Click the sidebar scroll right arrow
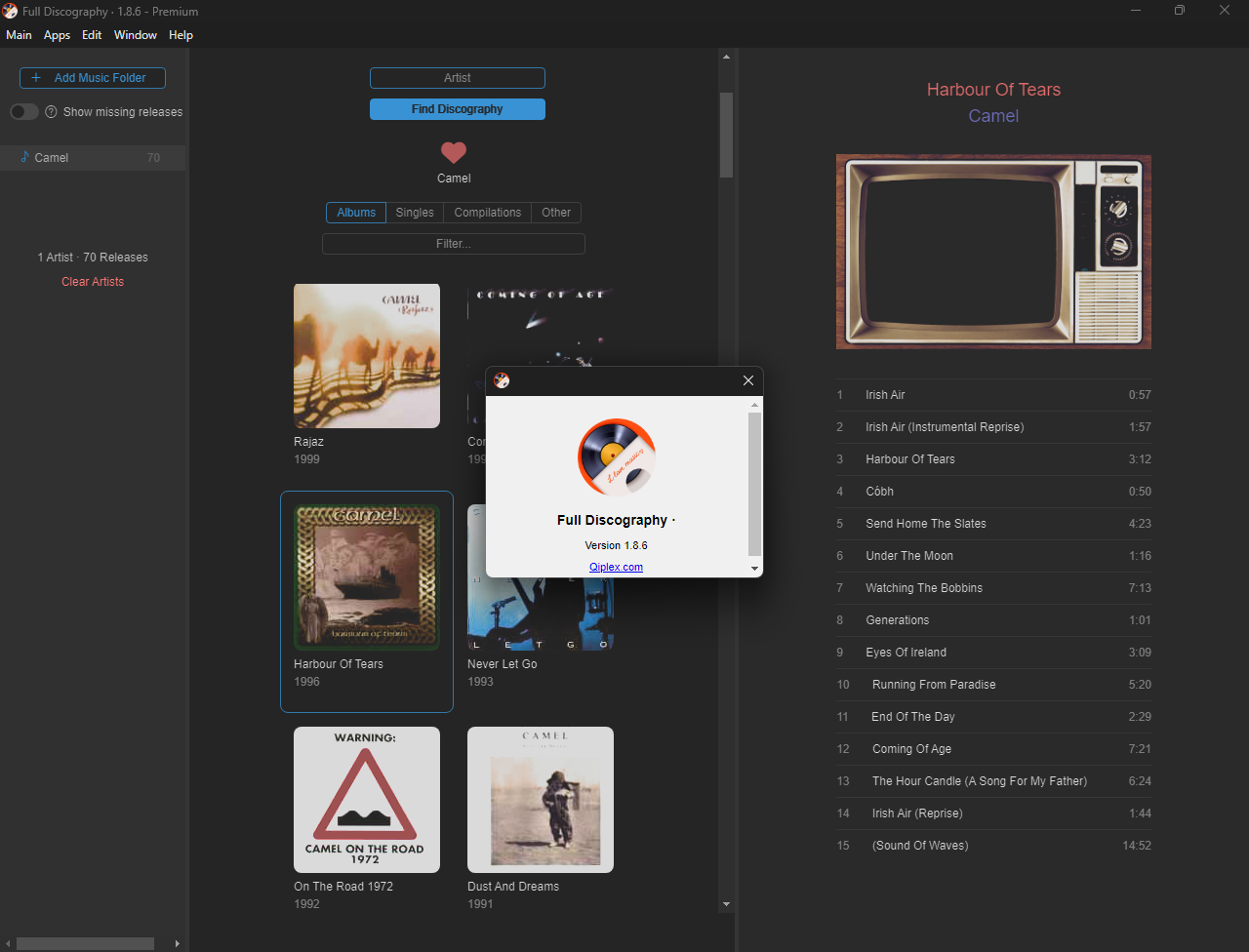This screenshot has width=1249, height=952. click(177, 943)
